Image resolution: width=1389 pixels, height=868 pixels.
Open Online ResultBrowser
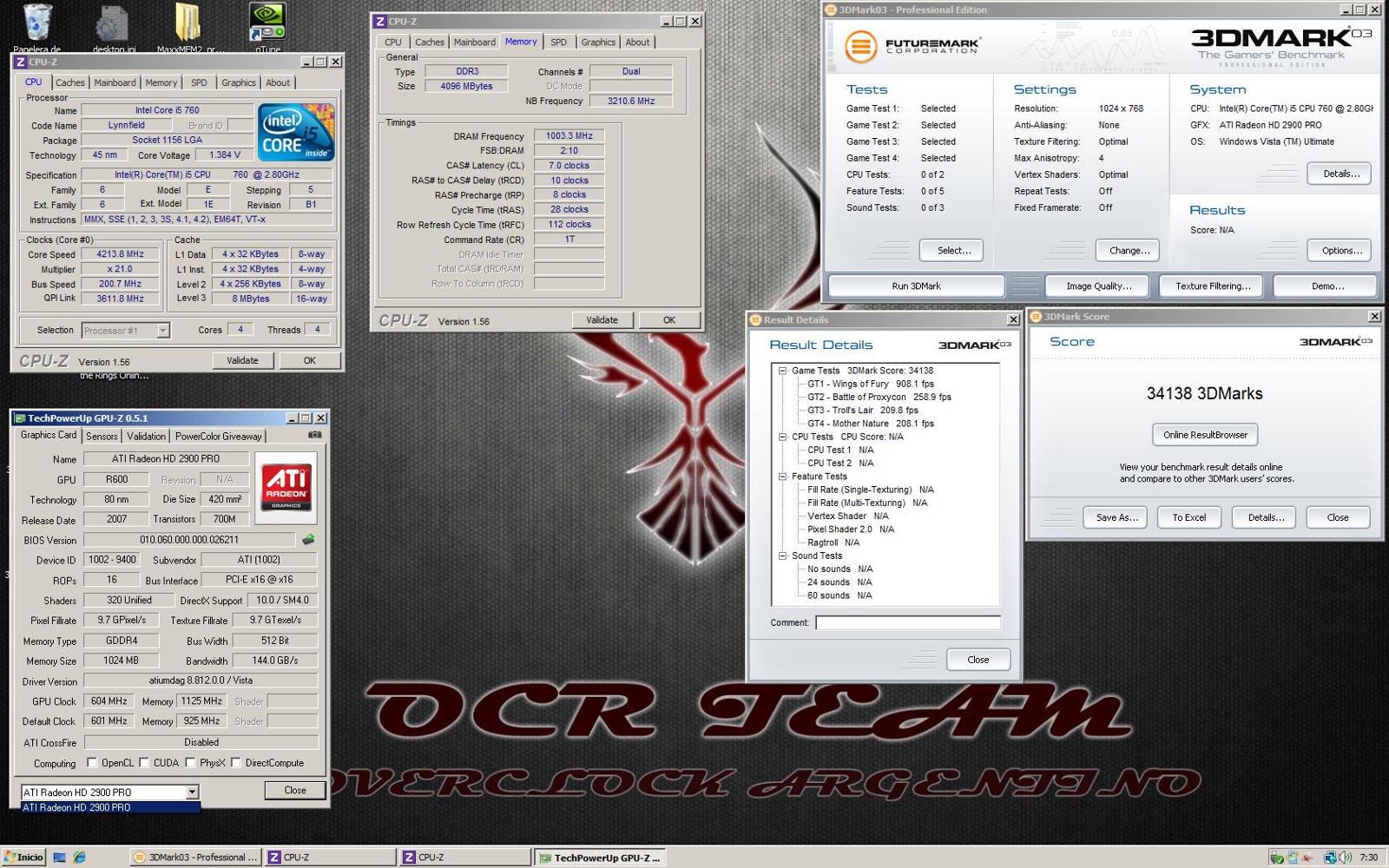(1205, 435)
